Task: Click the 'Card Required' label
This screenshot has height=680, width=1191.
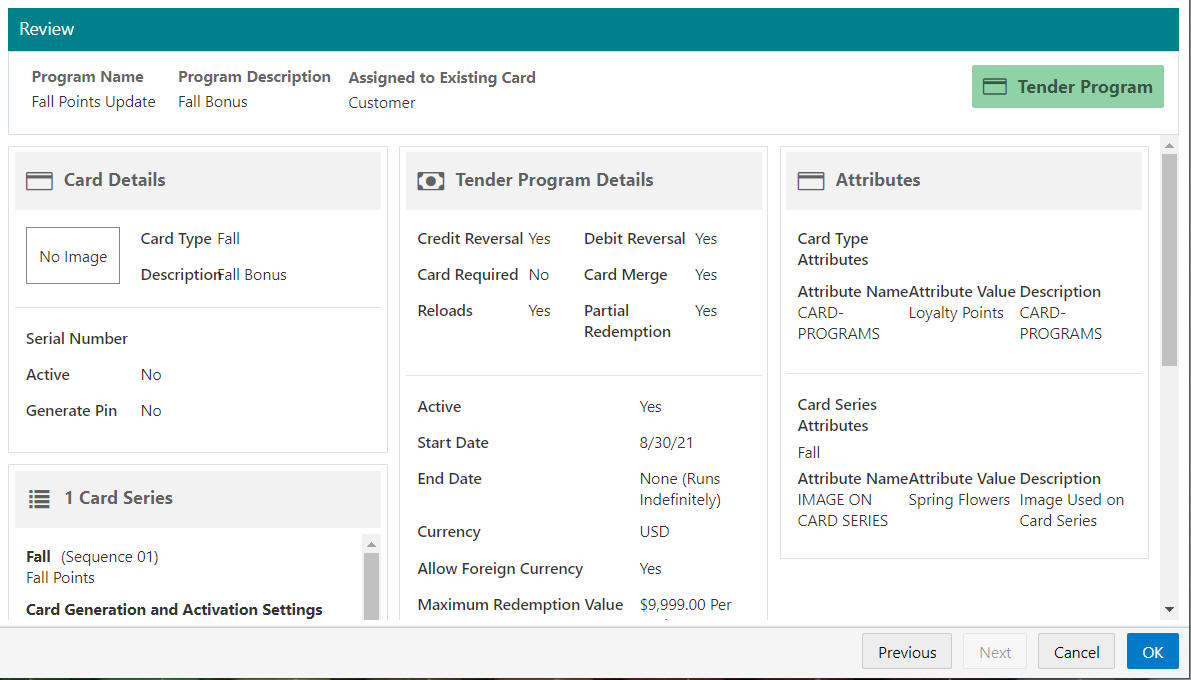Action: 468,275
